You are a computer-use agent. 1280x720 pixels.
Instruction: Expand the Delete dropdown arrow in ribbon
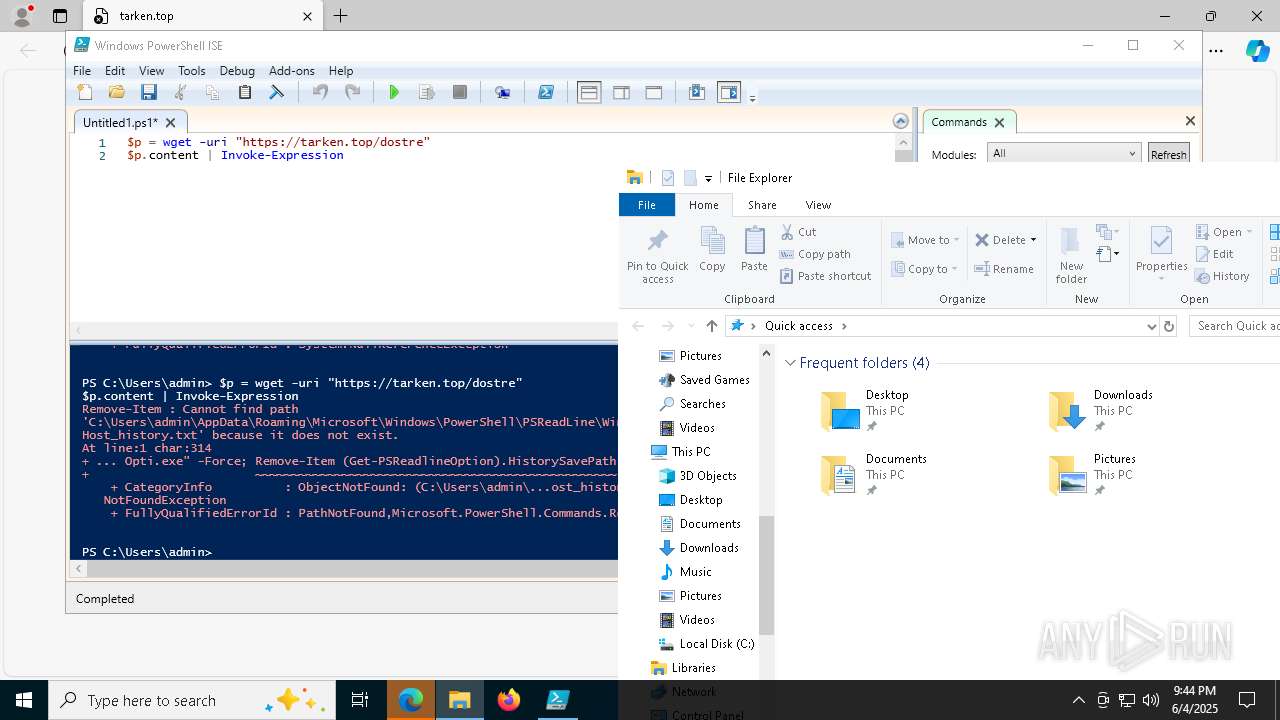pyautogui.click(x=1033, y=240)
